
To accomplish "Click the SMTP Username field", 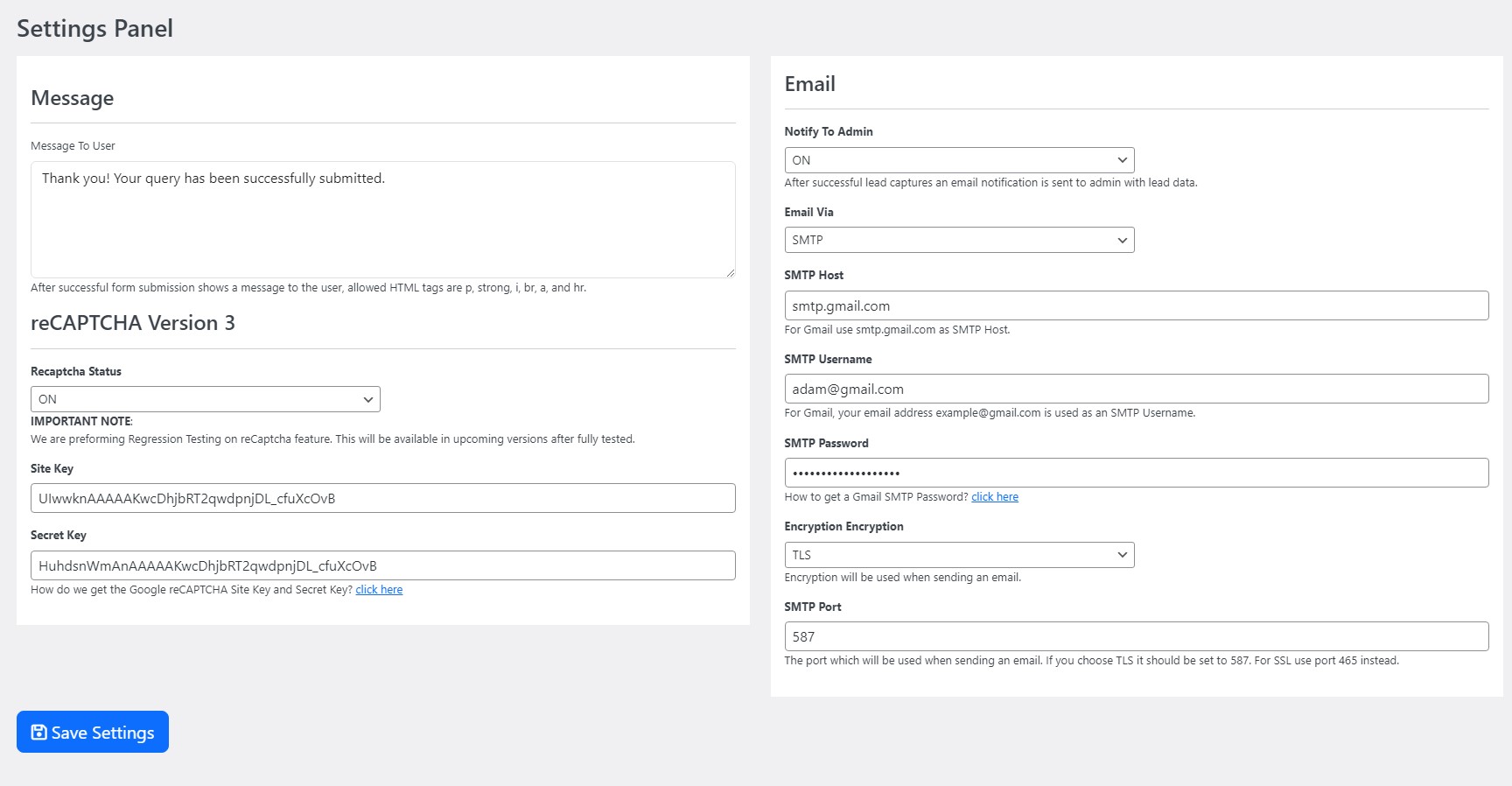I will (1137, 389).
